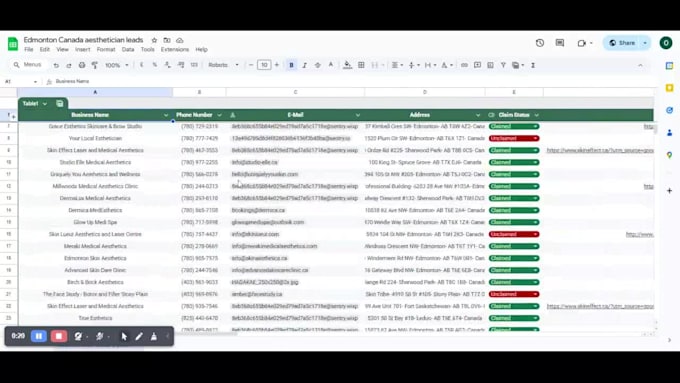Open the 123 number format menu
Screen dimensions: 680x383
(194, 65)
